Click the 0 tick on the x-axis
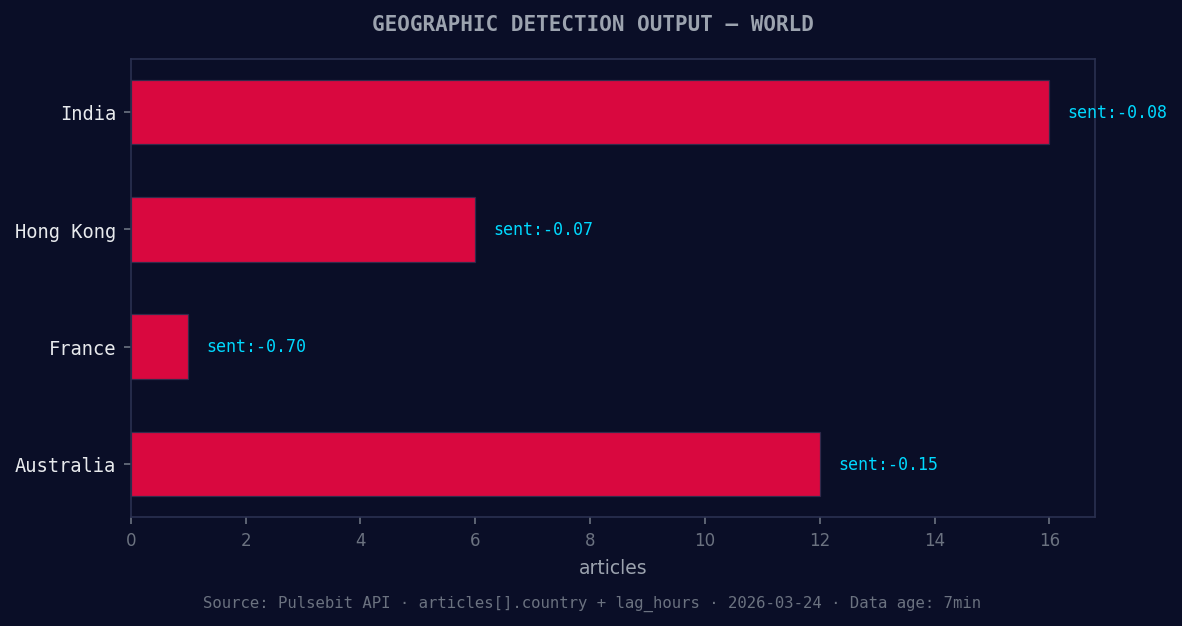 [130, 539]
